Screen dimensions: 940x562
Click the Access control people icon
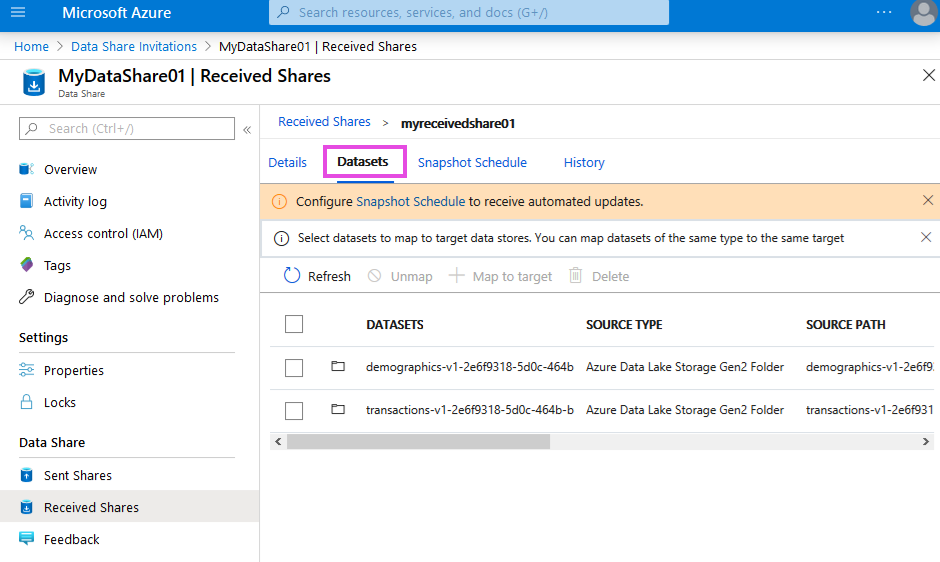pyautogui.click(x=26, y=233)
